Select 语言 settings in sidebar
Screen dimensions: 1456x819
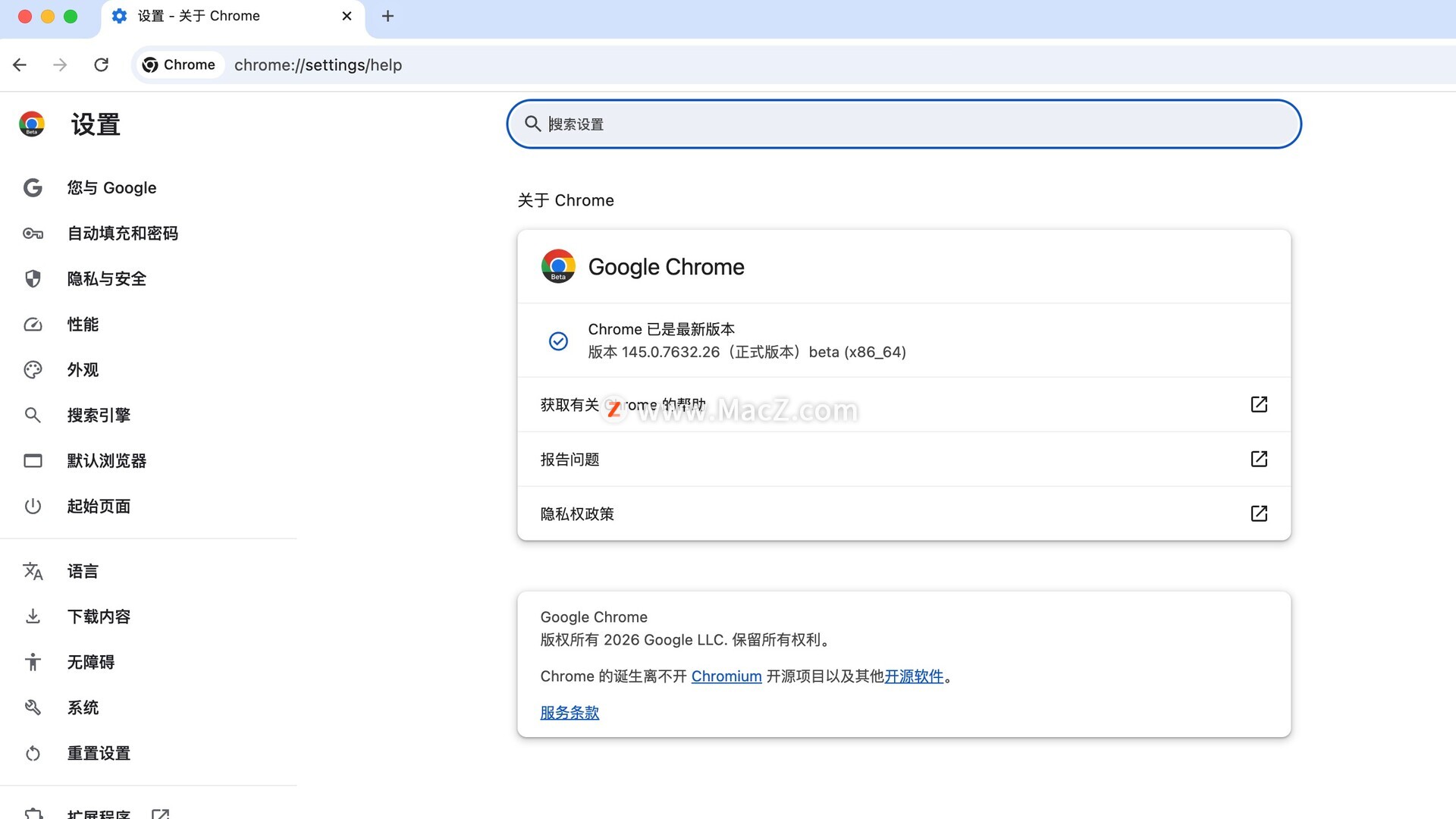point(83,571)
